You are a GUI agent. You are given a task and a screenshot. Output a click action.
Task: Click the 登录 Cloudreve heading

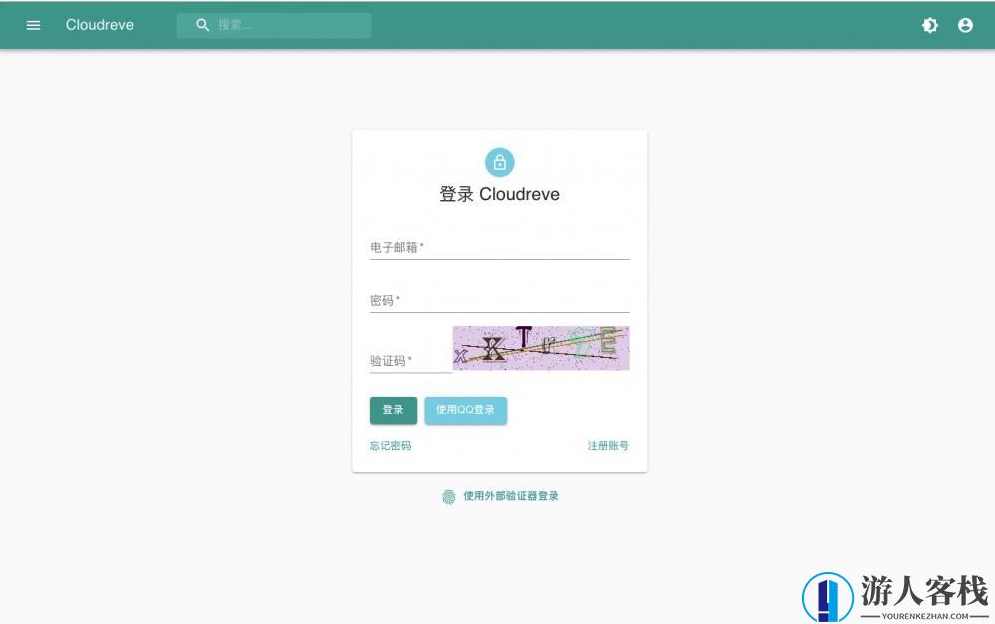[x=499, y=194]
